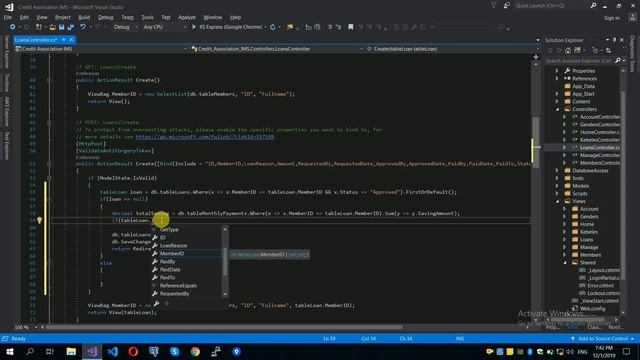The width and height of the screenshot is (640, 360).
Task: Click Add to Source Control
Action: pos(603,339)
